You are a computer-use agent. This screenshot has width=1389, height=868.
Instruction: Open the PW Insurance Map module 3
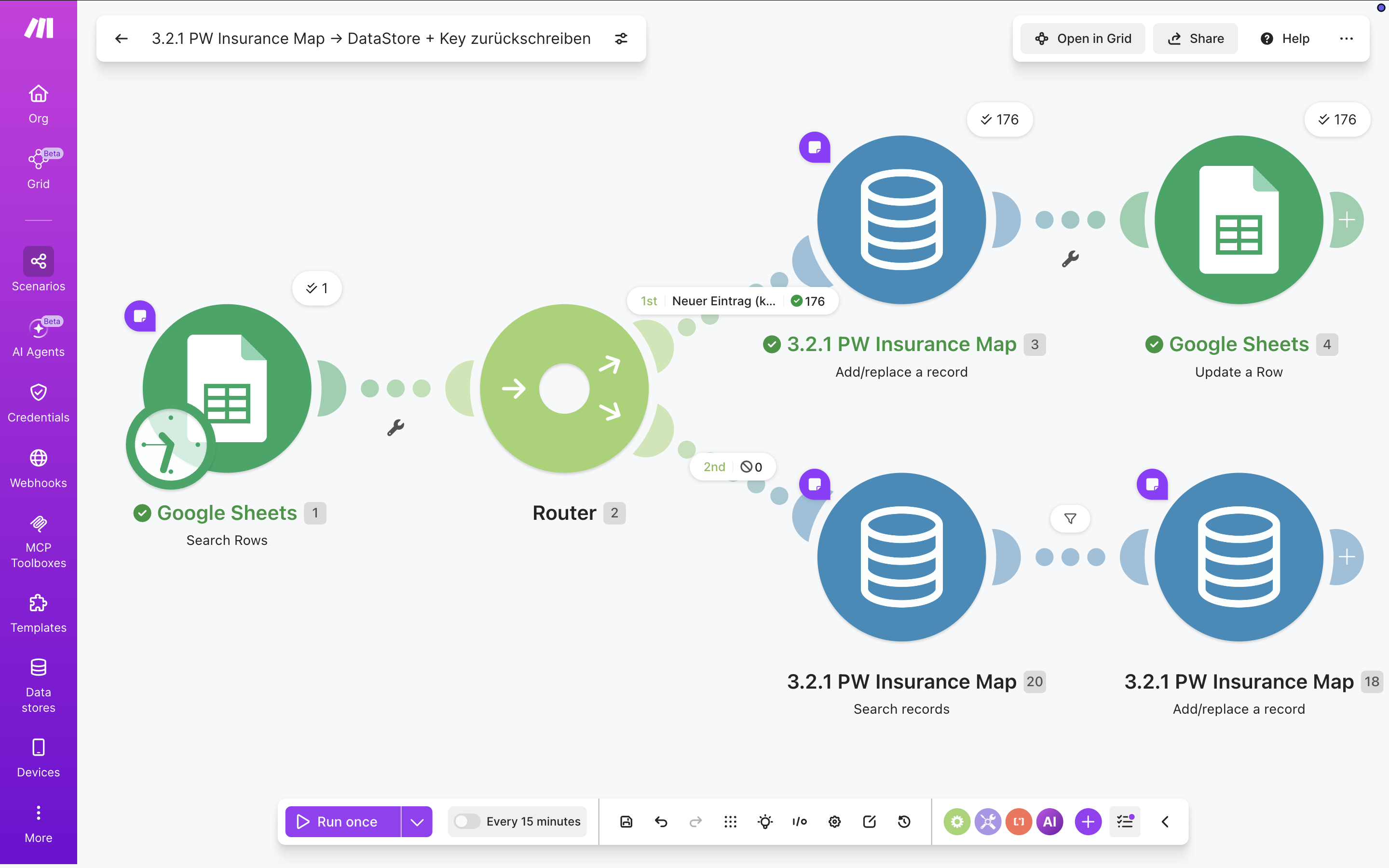point(902,220)
